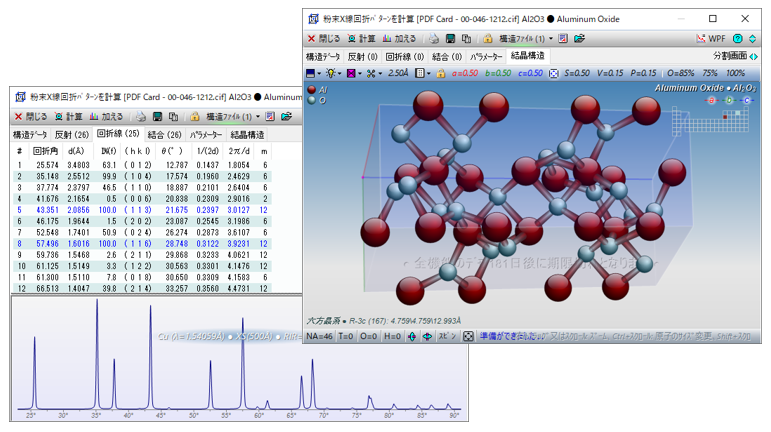Open unit cell panel dropdown
The width and height of the screenshot is (771, 432).
click(x=422, y=73)
